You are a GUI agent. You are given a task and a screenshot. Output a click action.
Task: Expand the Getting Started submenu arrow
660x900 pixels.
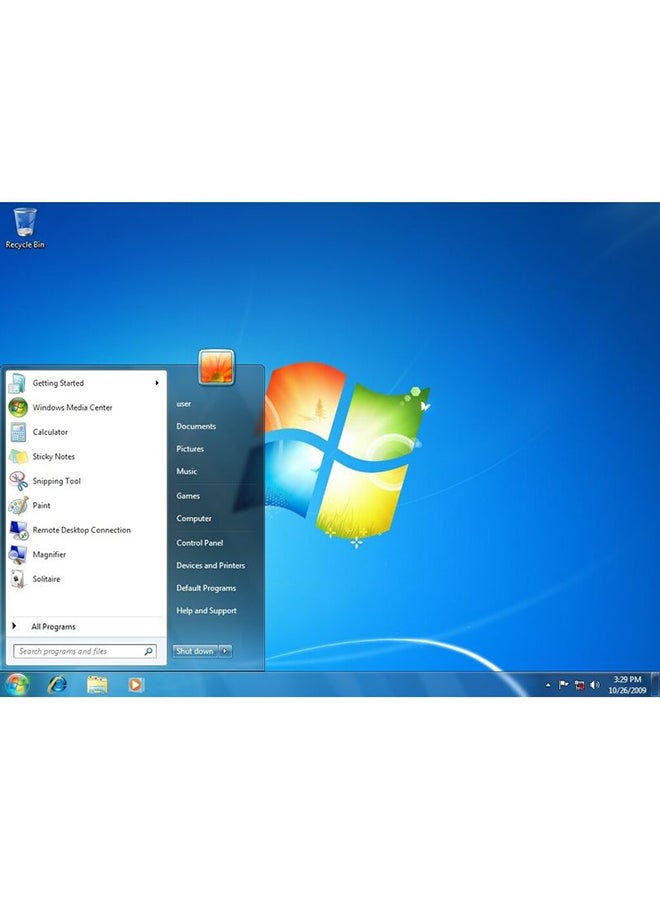pyautogui.click(x=157, y=383)
